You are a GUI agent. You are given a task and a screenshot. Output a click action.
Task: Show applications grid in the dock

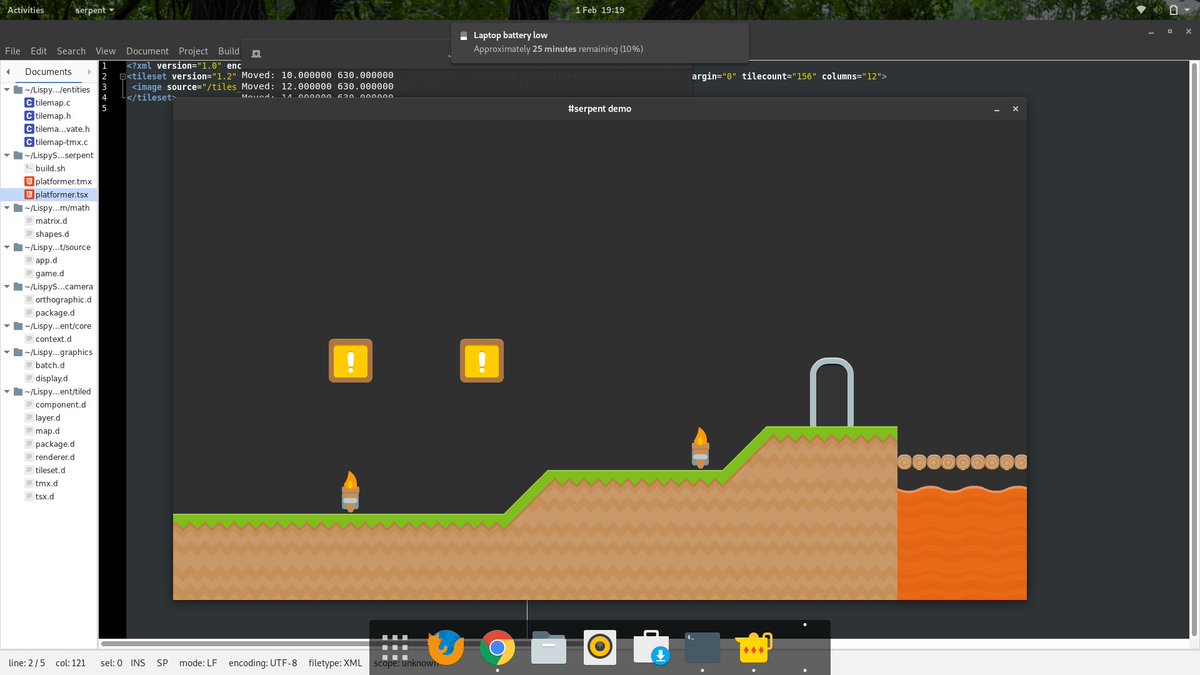click(395, 648)
